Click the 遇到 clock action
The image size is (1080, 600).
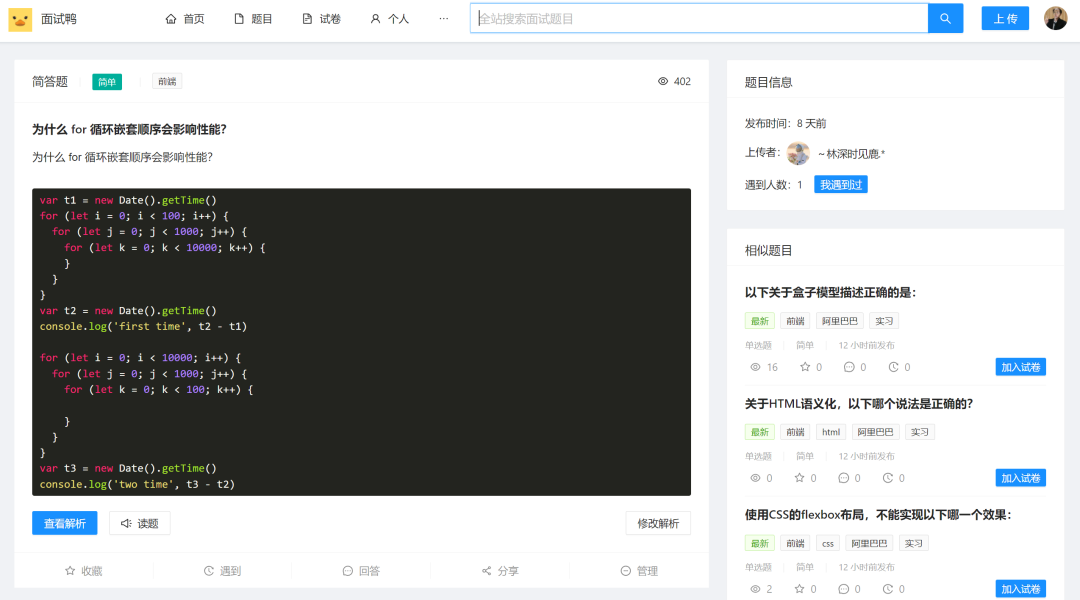(x=222, y=571)
